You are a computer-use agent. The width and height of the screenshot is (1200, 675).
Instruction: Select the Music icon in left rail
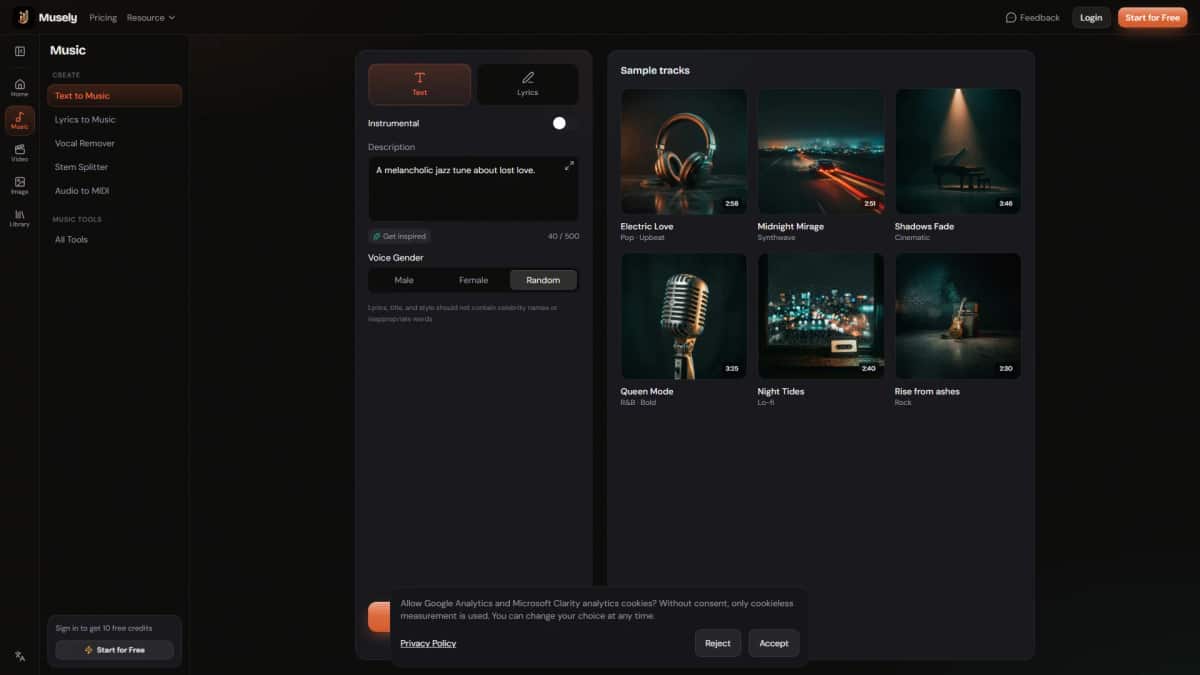click(x=20, y=120)
